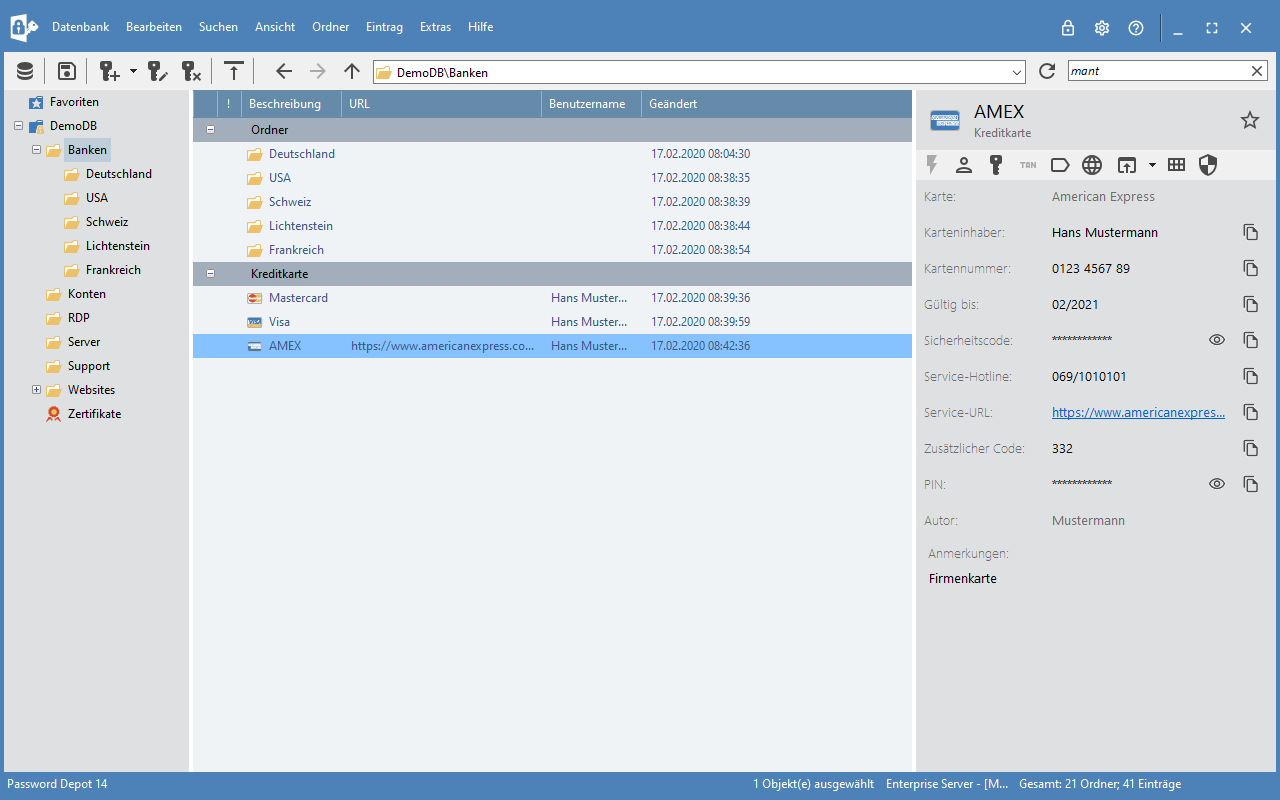Image resolution: width=1280 pixels, height=800 pixels.
Task: Collapse the DemoDB tree node
Action: click(x=18, y=126)
